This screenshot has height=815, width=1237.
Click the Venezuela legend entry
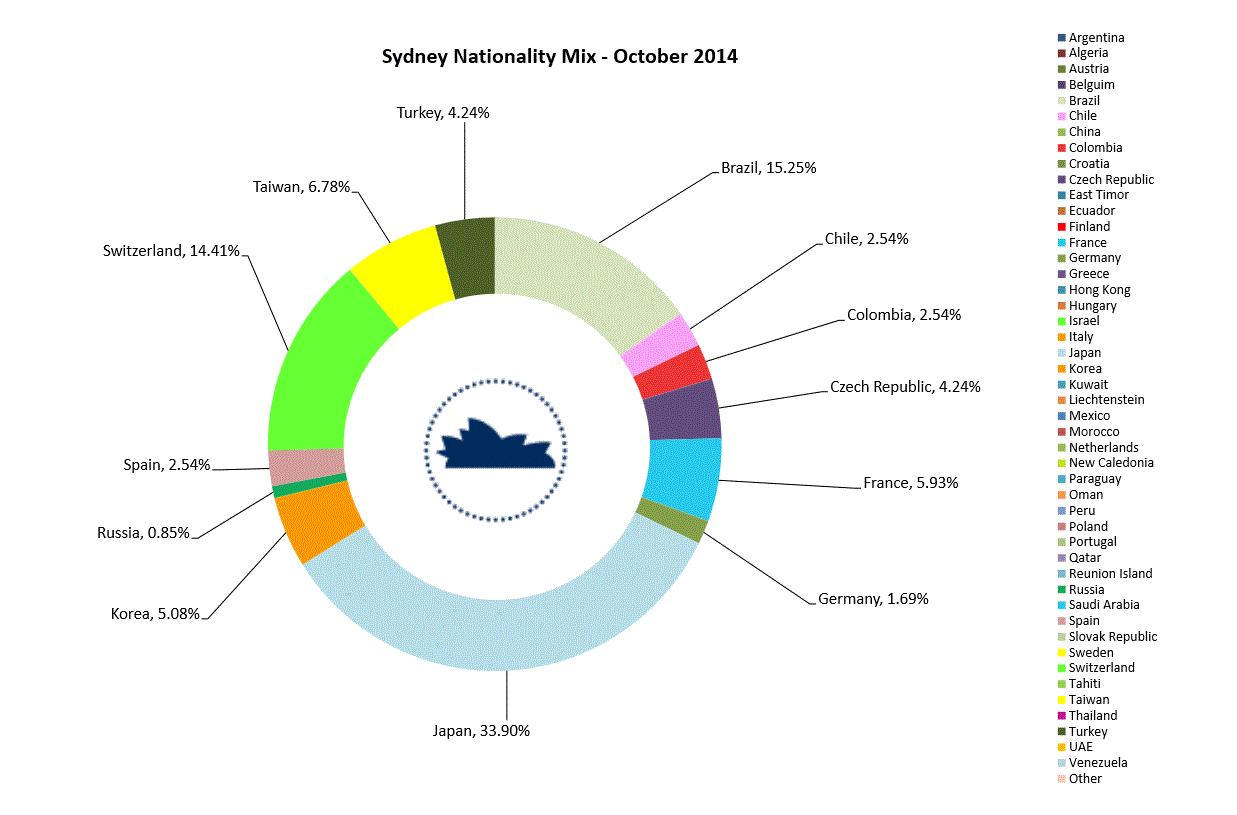click(x=1097, y=763)
